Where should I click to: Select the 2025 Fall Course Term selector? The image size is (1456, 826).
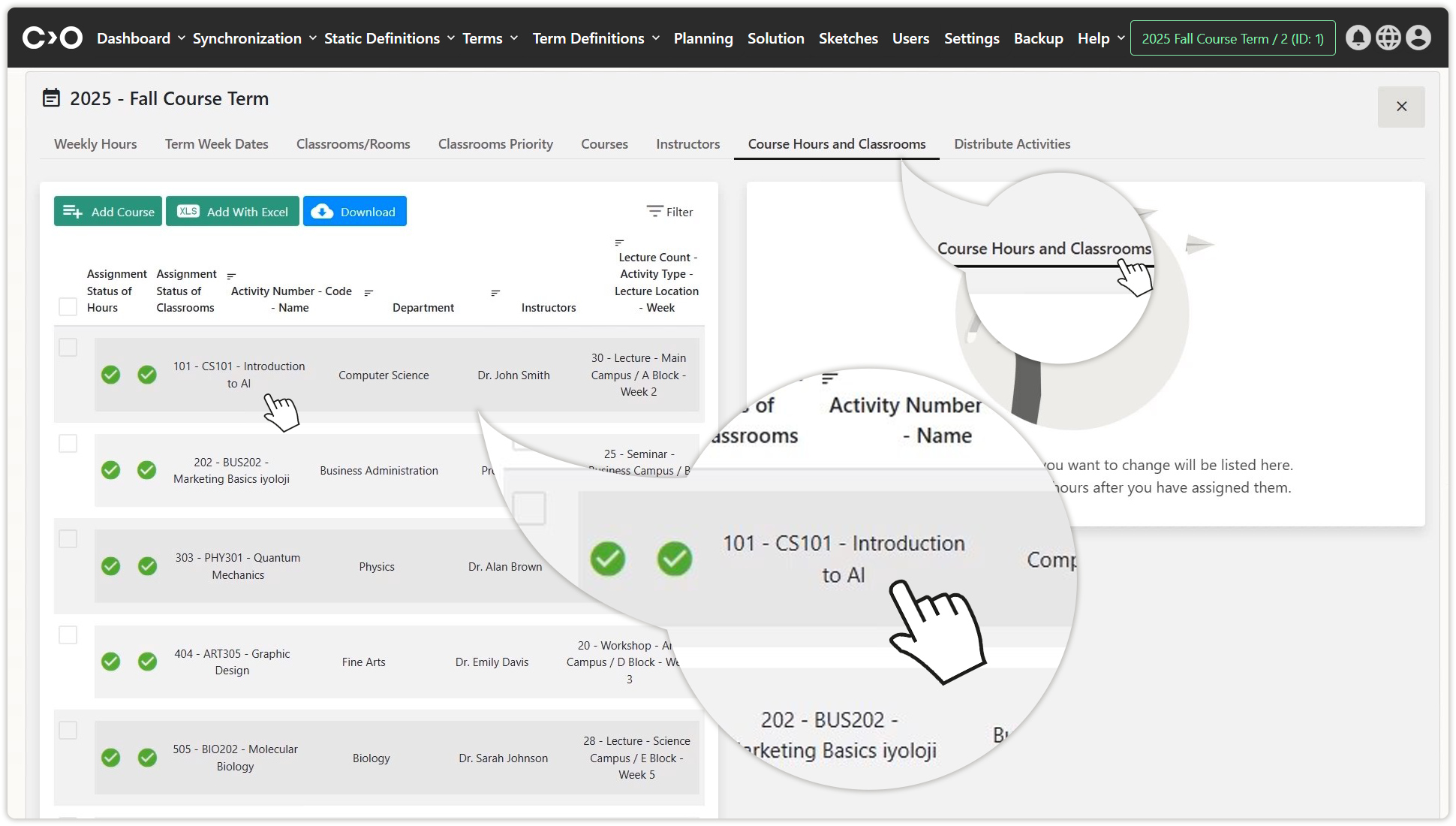[1232, 38]
